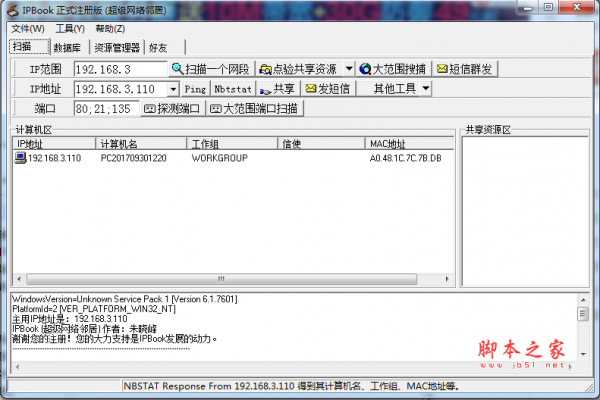Open the dropdown arrow next to 点验共享资源
Viewport: 600px width, 400px height.
[349, 69]
